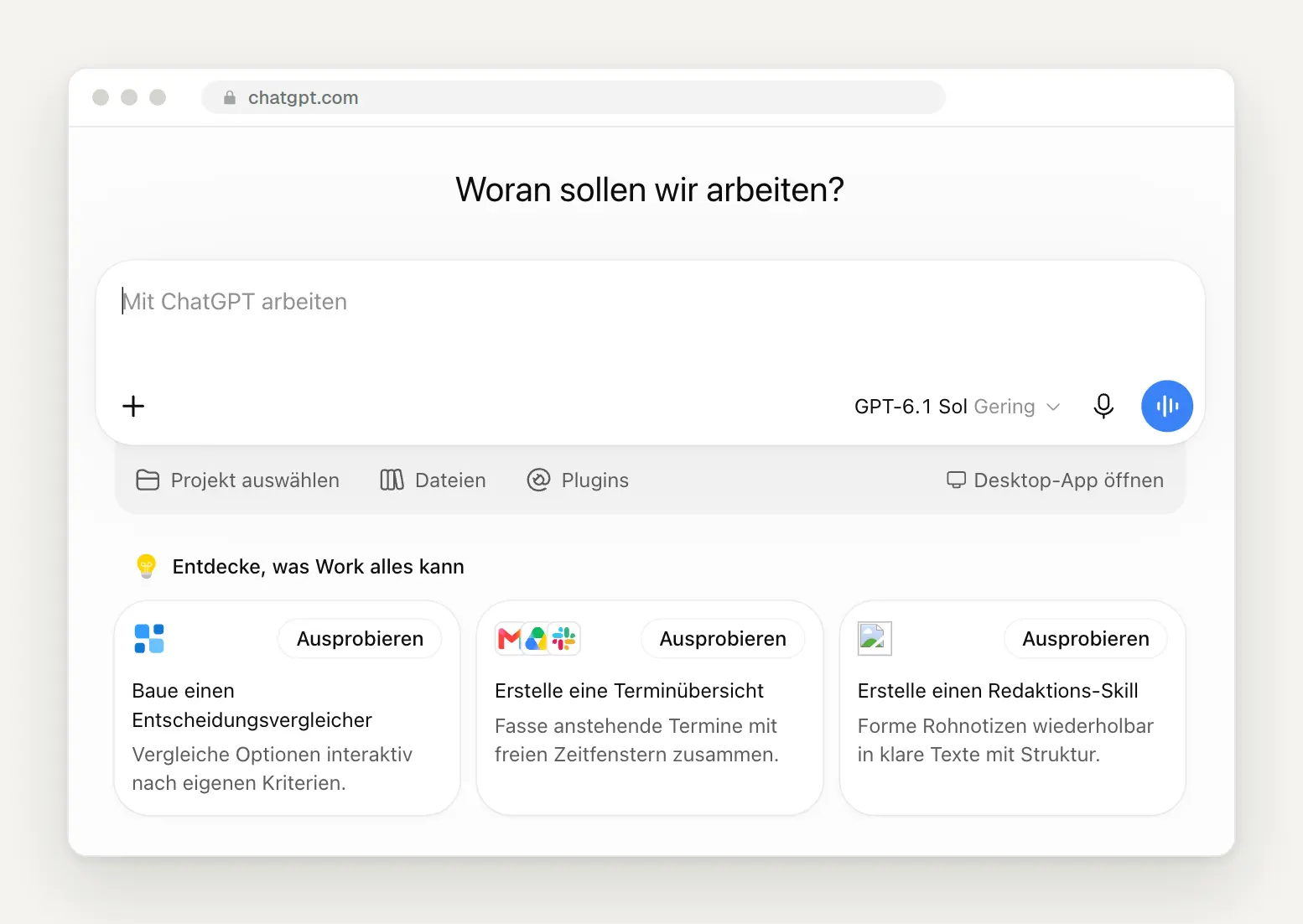Viewport: 1303px width, 924px height.
Task: Click the blue blocks icon in Entscheidungsvergleicher card
Action: [x=149, y=639]
